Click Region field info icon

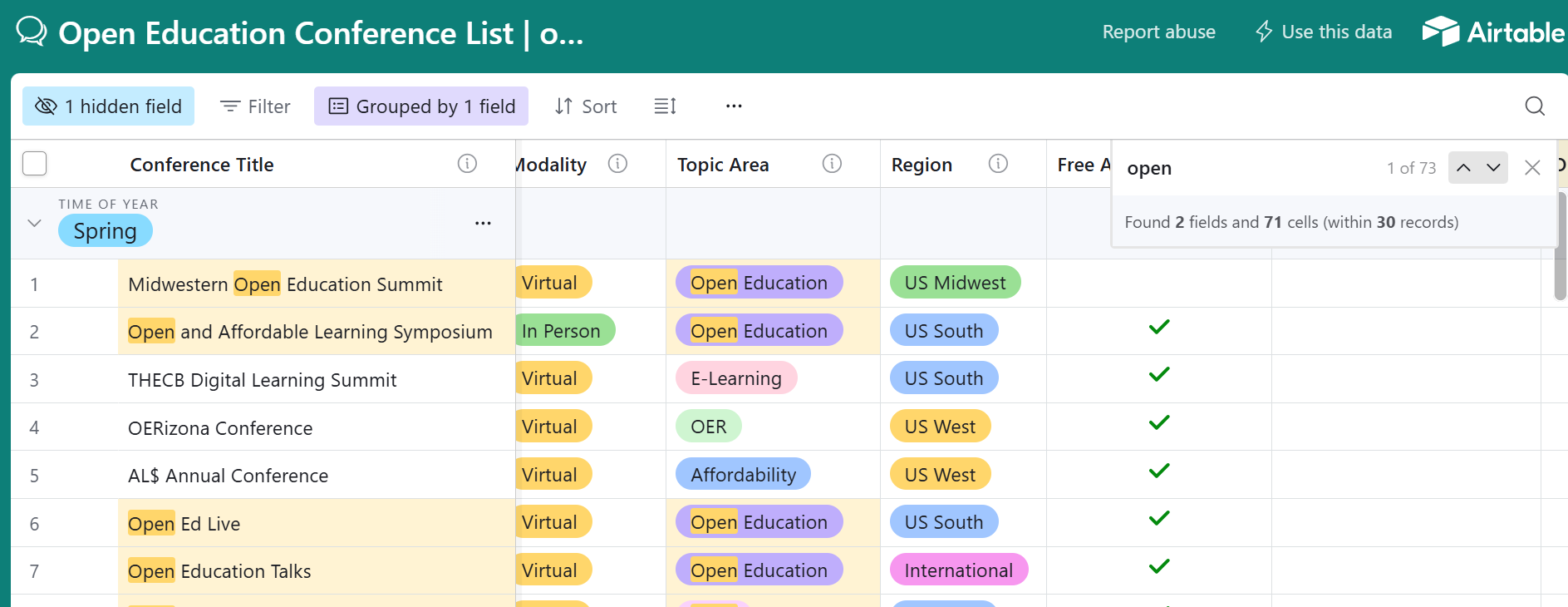(x=998, y=164)
